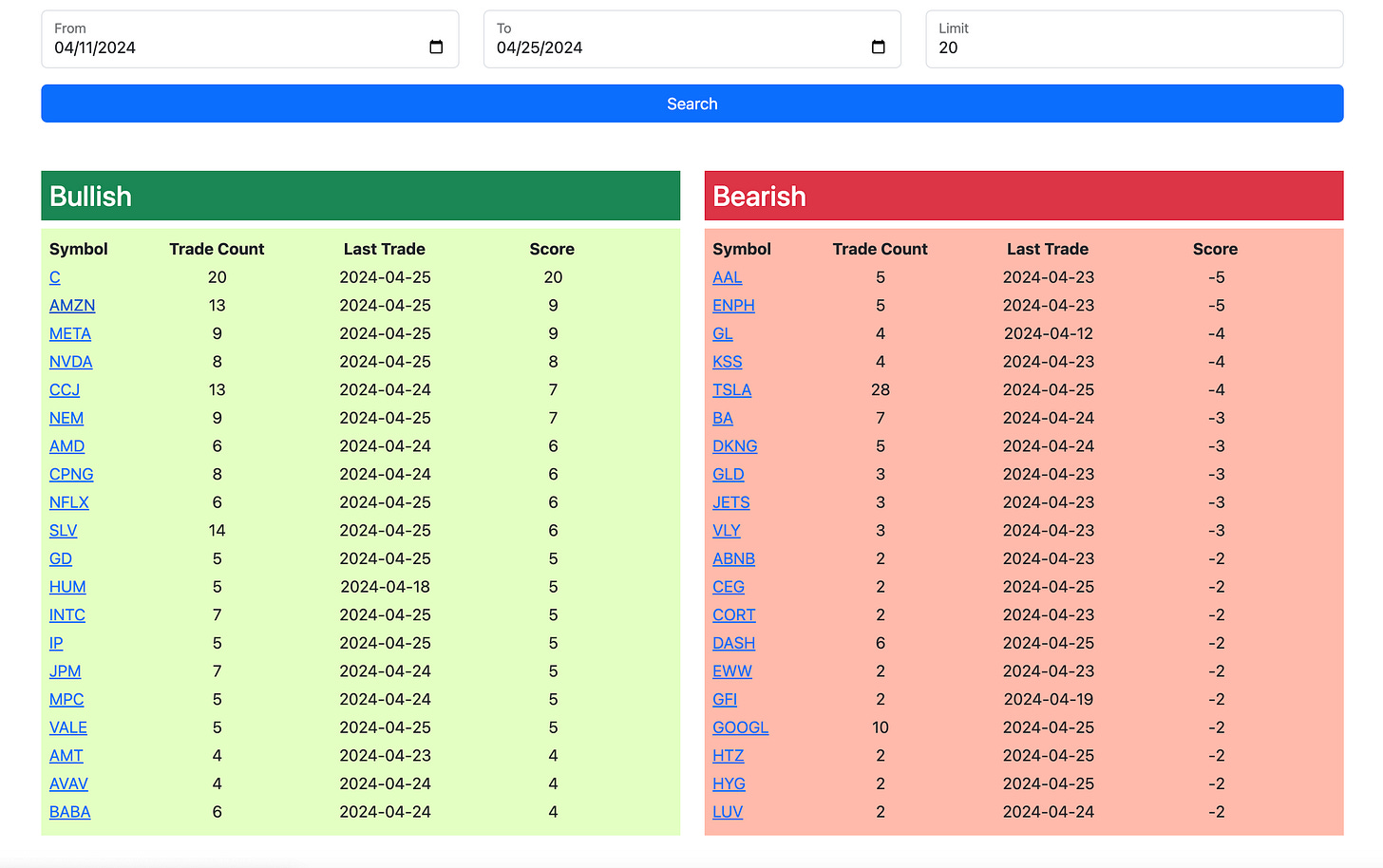Viewport: 1383px width, 868px height.
Task: Click Score header in Bullish table
Action: coord(552,249)
